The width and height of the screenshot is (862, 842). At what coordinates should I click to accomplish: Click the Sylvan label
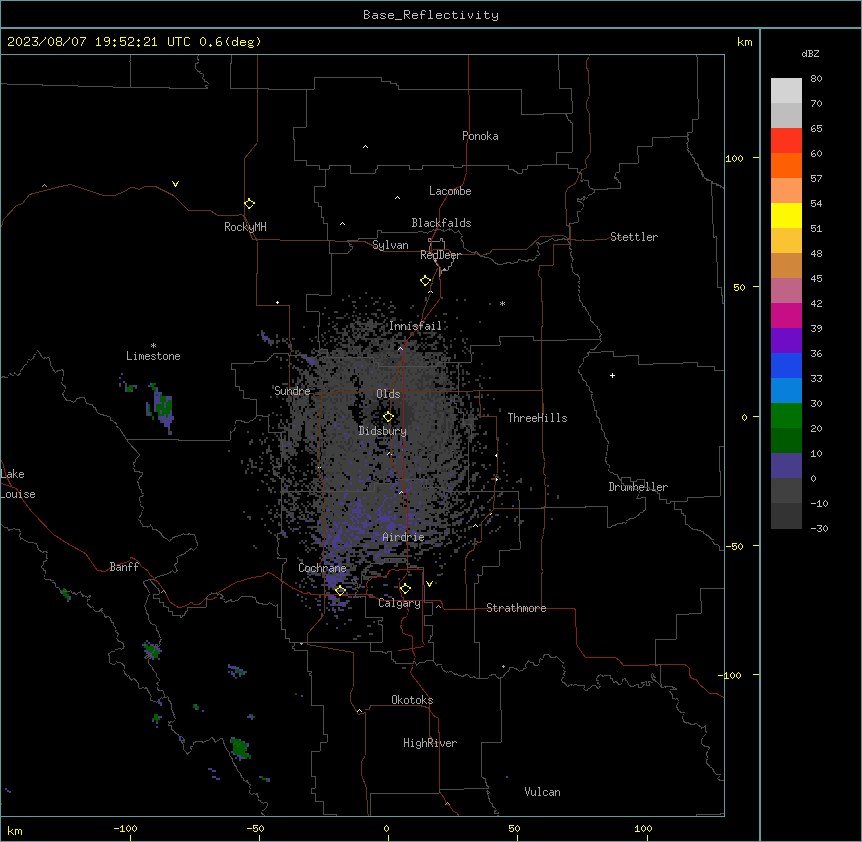(x=390, y=245)
